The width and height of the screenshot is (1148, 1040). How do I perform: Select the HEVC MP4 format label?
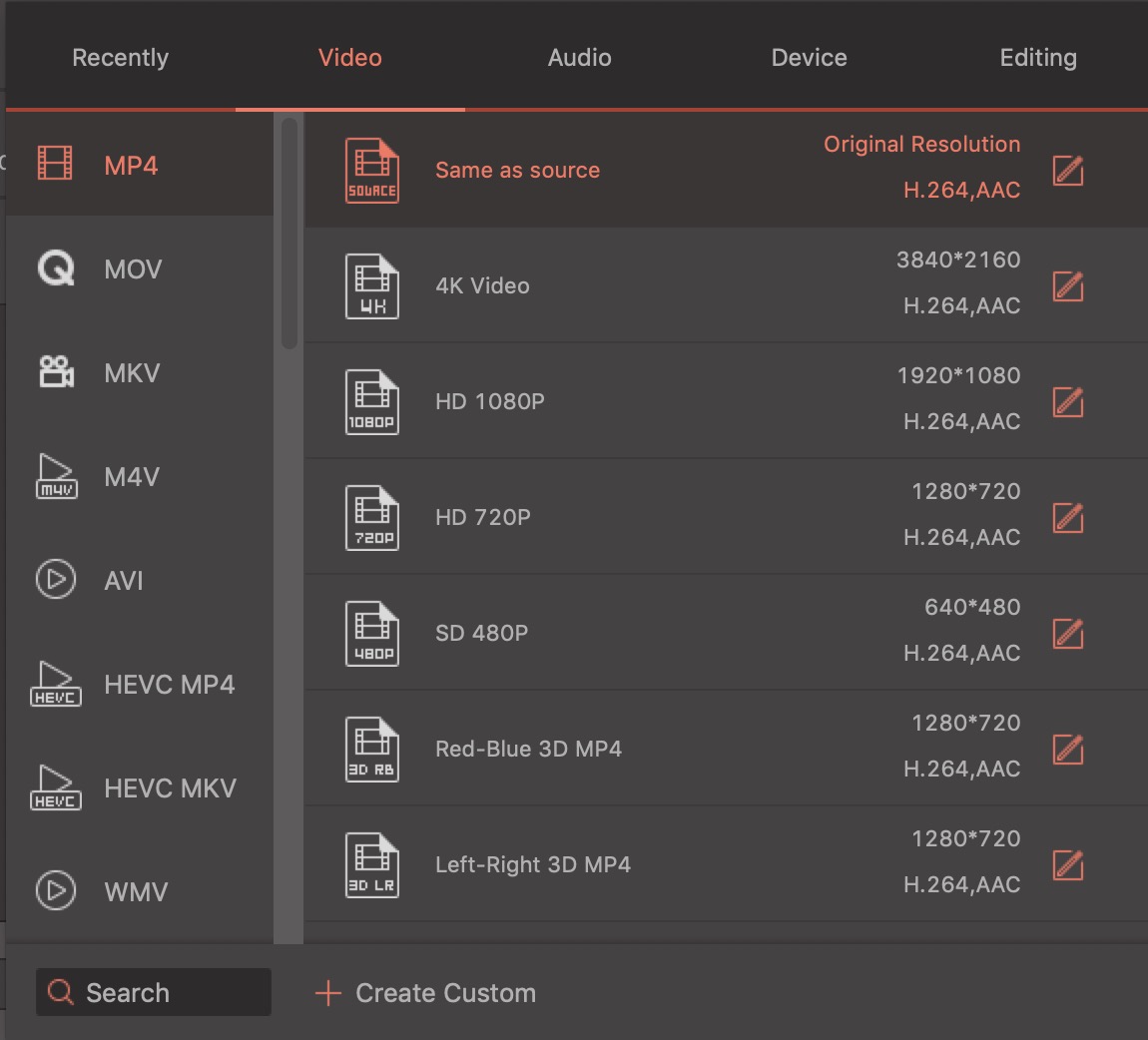pyautogui.click(x=169, y=685)
